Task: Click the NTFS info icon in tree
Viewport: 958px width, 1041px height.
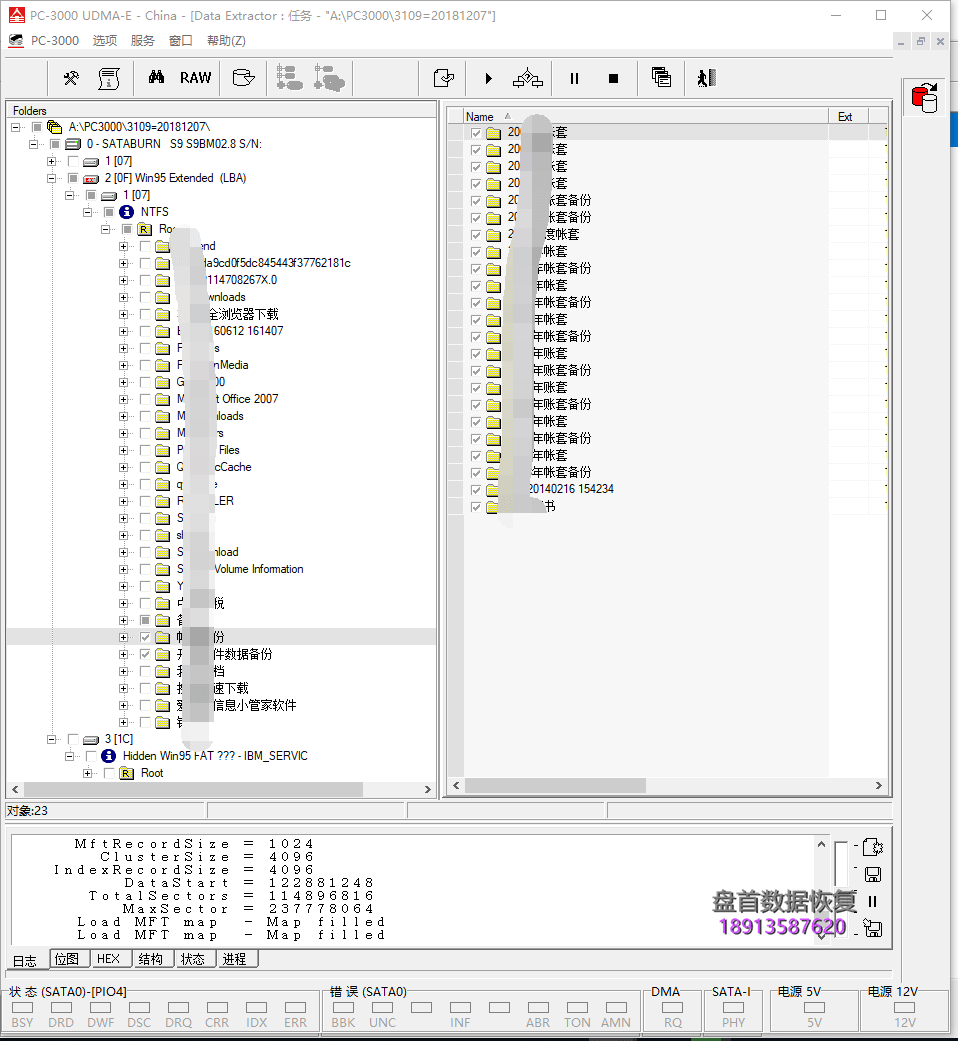Action: pos(127,212)
